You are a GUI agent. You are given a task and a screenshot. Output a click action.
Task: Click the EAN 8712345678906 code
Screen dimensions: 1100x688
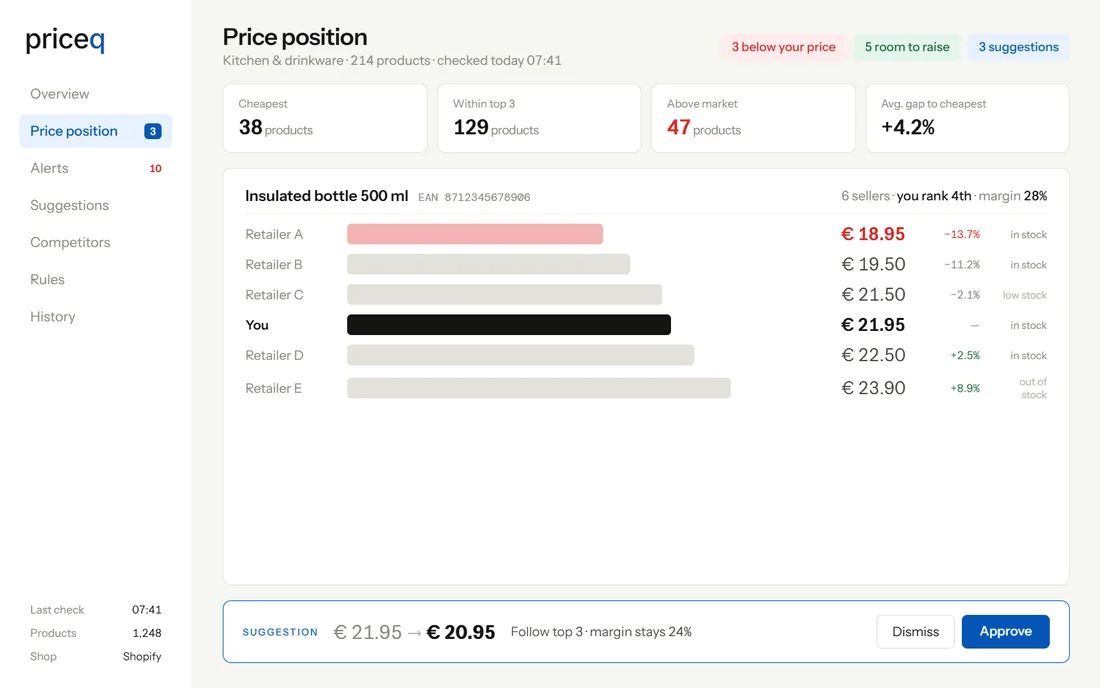(x=474, y=198)
